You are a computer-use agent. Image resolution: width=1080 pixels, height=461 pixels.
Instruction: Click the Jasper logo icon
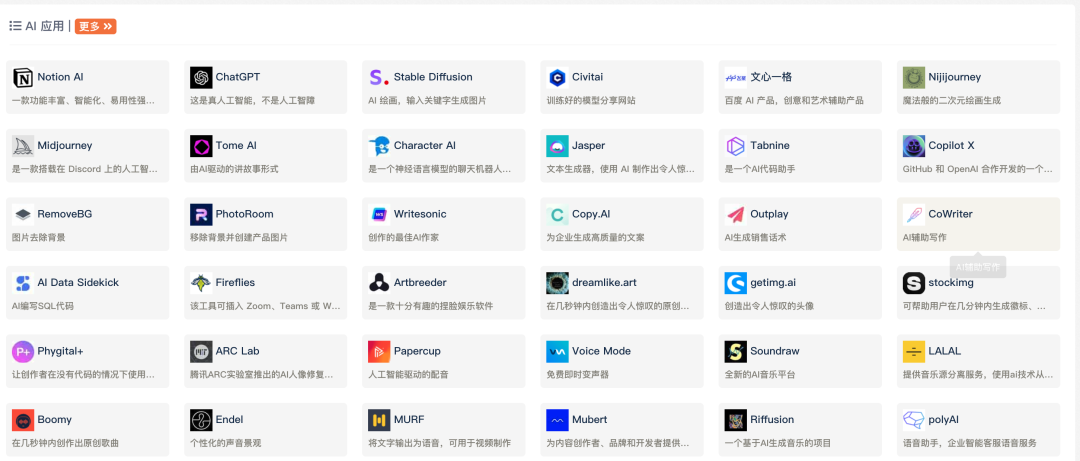[557, 146]
